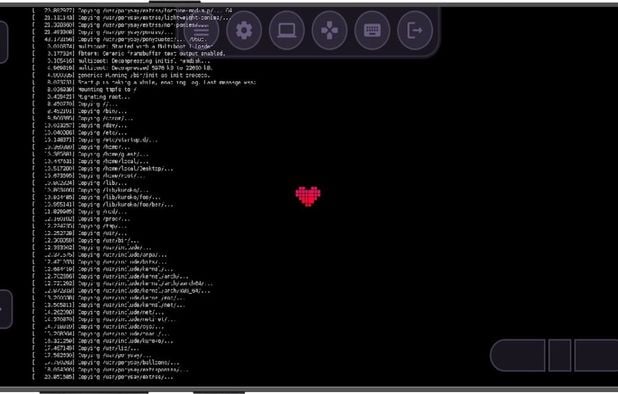618x394 pixels.
Task: Tap the middle on-screen mouse button
Action: (x=560, y=355)
